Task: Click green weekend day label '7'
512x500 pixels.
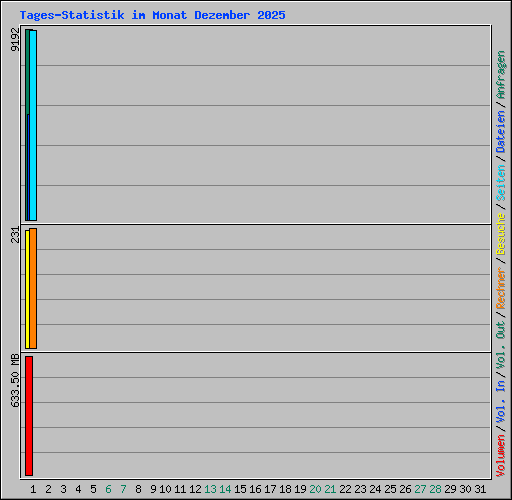Action: coord(123,489)
